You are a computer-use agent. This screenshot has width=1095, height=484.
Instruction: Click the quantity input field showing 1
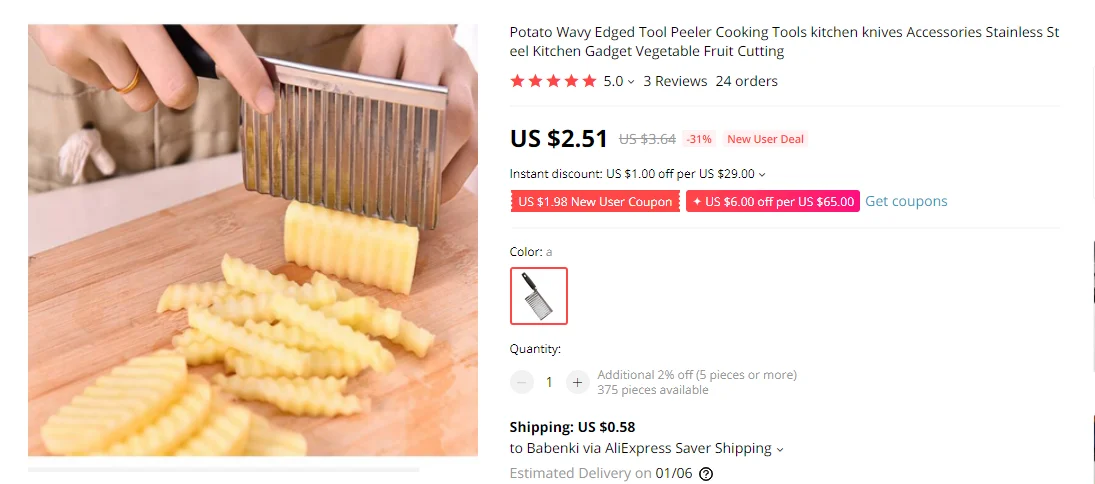coord(549,382)
